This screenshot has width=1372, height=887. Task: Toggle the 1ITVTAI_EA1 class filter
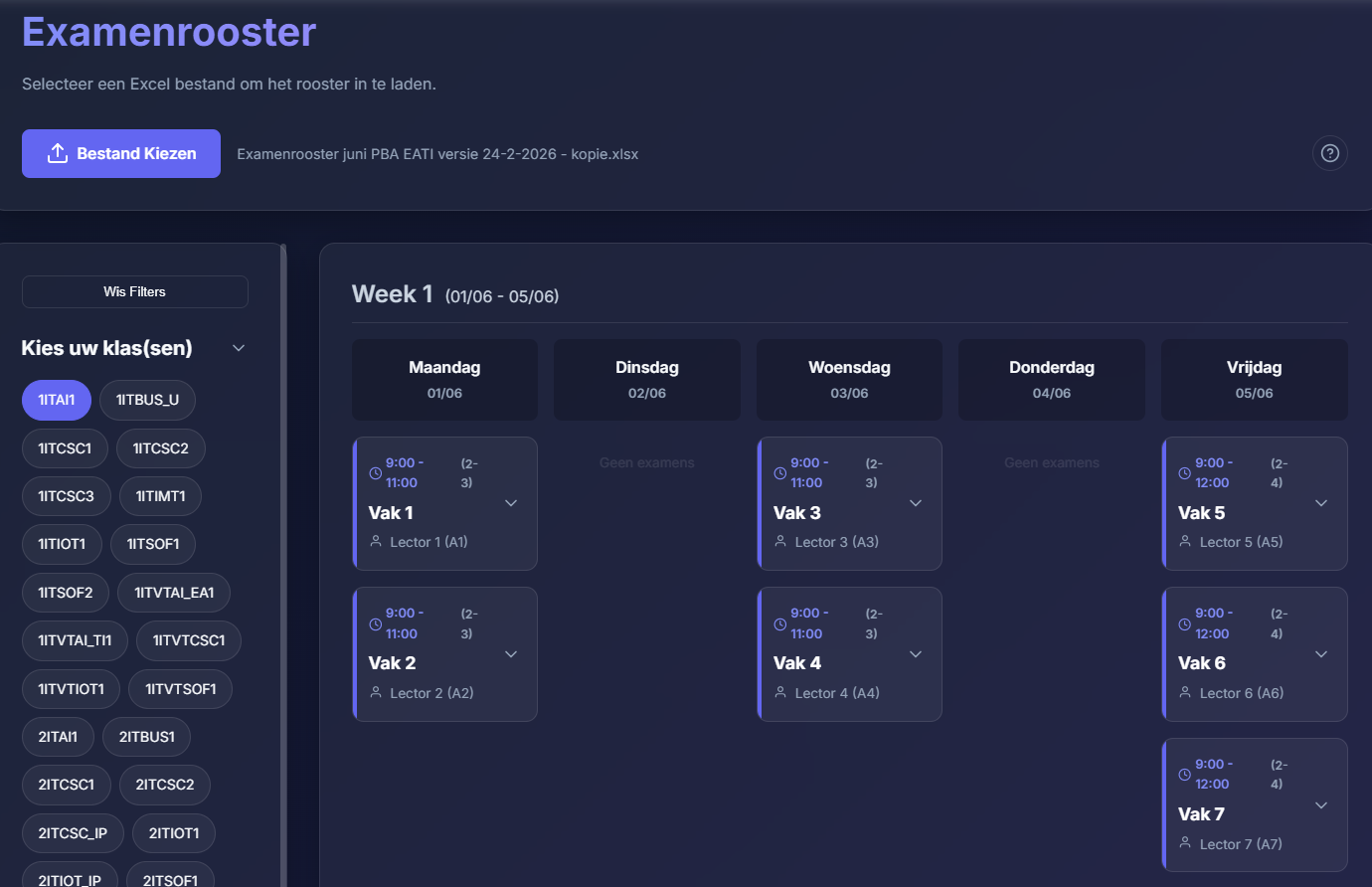click(174, 593)
